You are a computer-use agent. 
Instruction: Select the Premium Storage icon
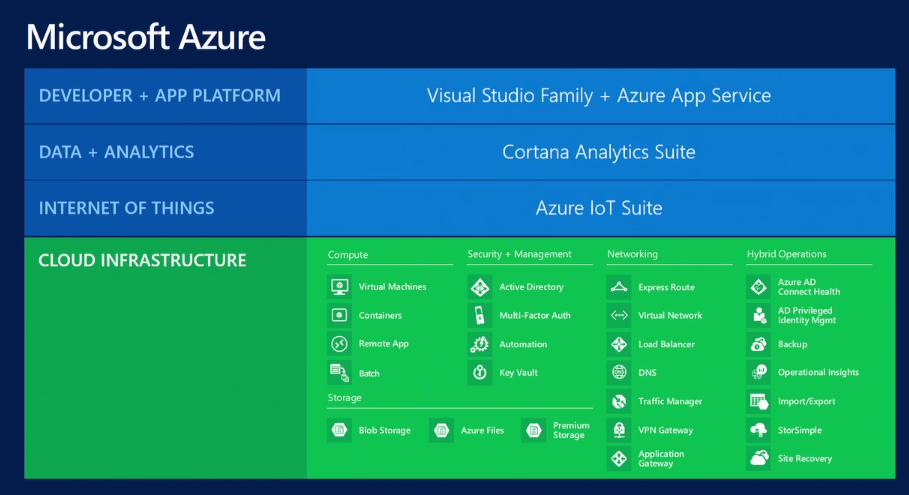point(533,430)
